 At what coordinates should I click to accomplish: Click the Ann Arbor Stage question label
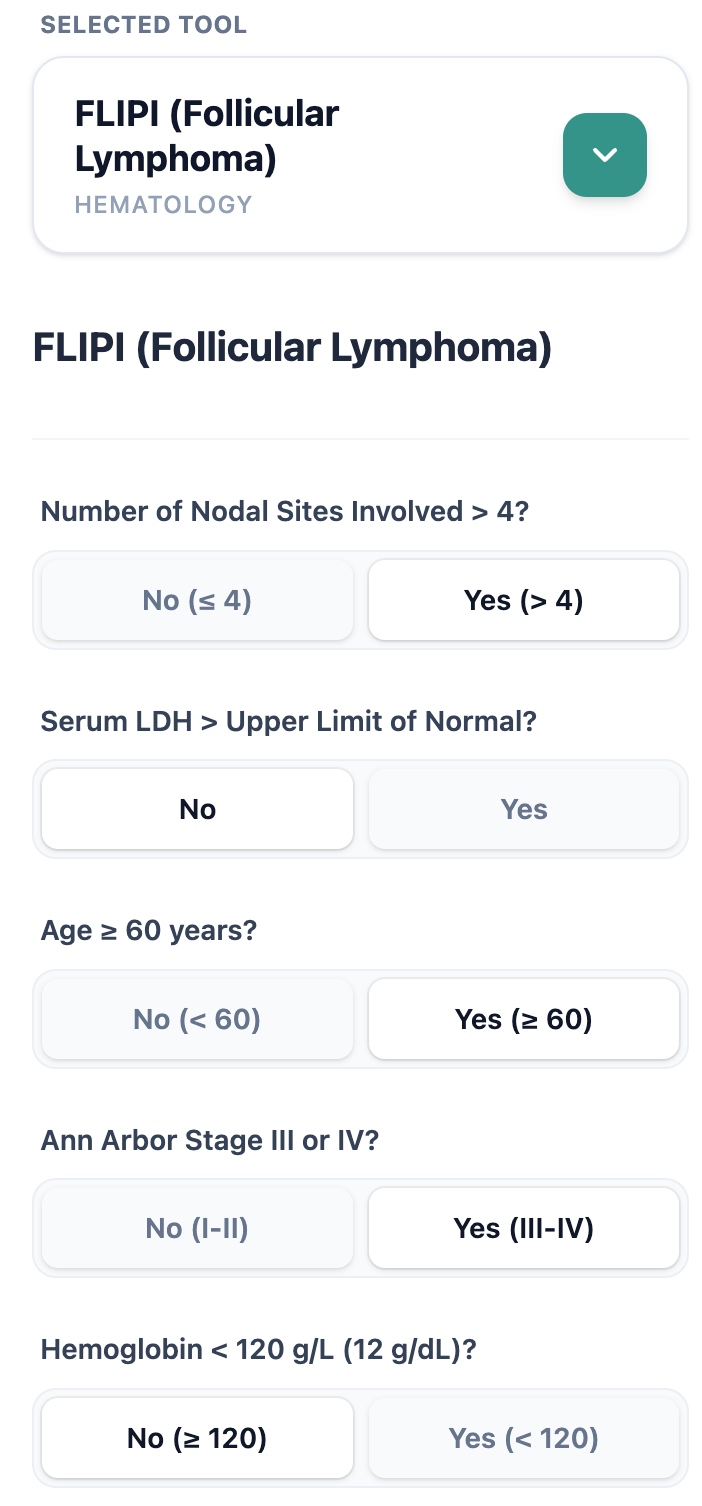[210, 1140]
